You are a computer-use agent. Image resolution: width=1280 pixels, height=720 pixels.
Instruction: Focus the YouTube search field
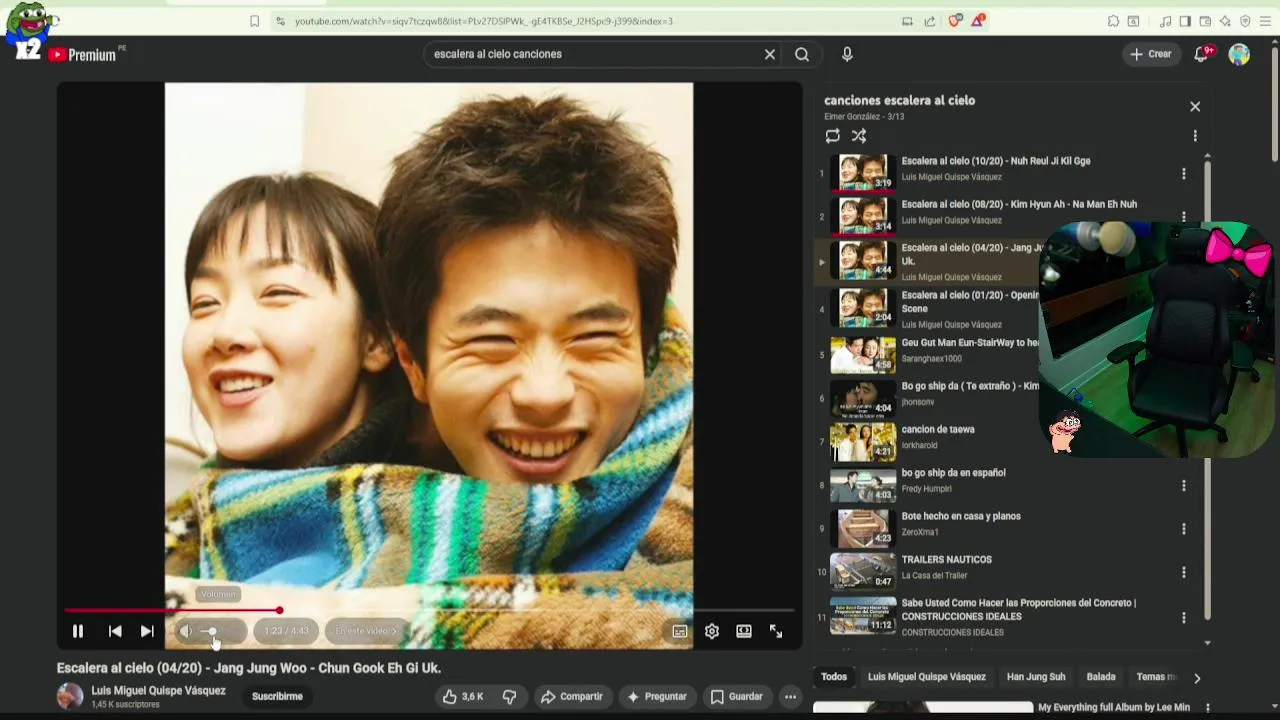tap(590, 54)
